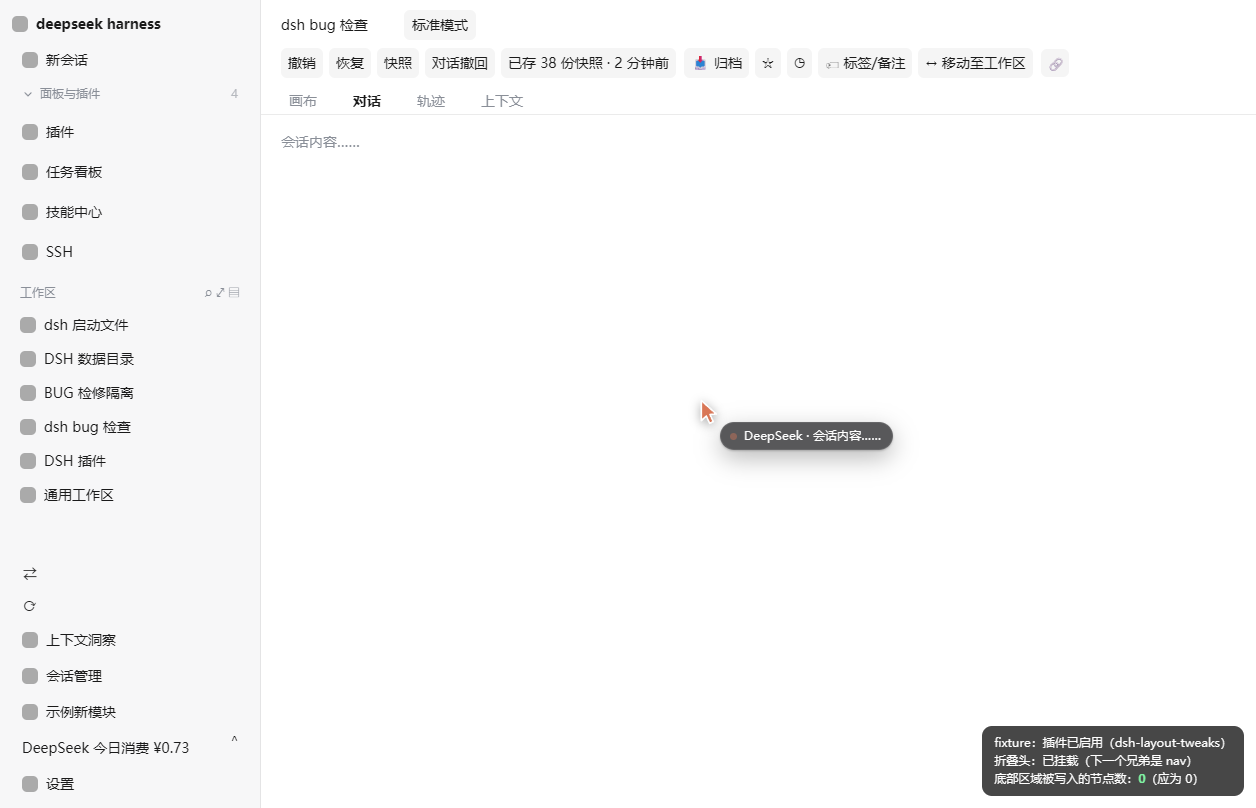Switch to the 对话 tab

pos(367,101)
